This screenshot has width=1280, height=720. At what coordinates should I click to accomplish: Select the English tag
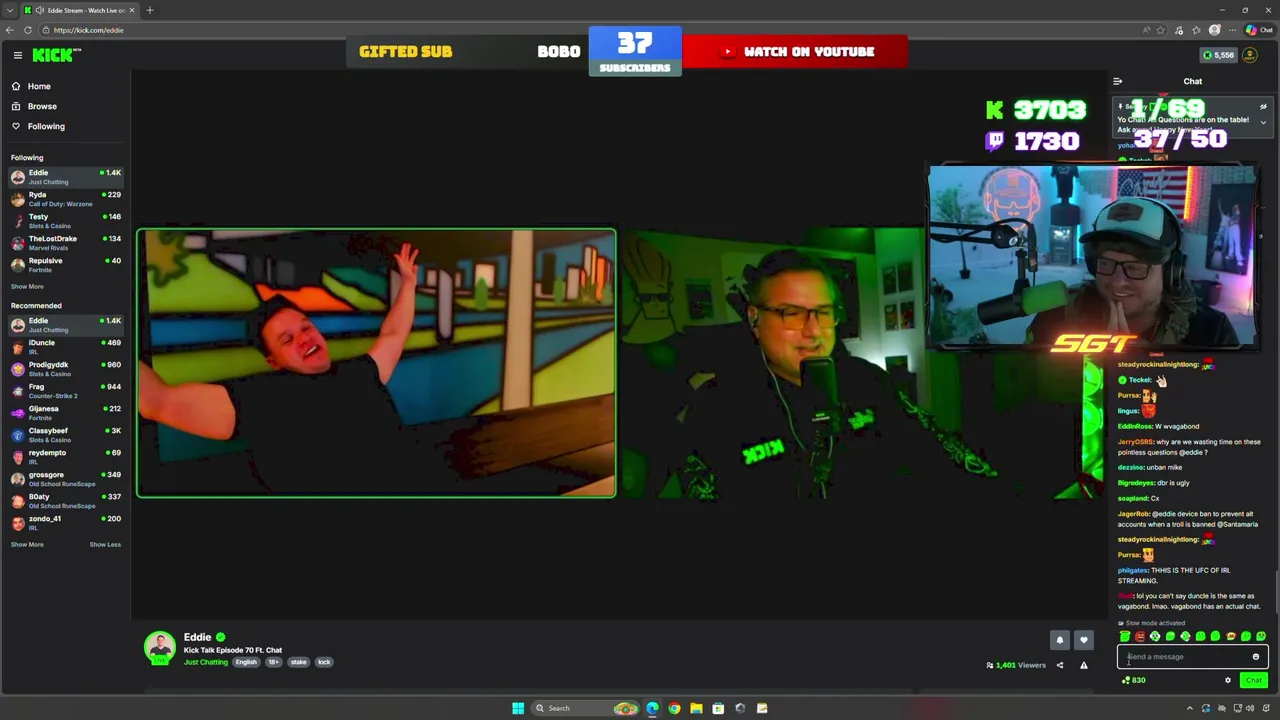[246, 662]
